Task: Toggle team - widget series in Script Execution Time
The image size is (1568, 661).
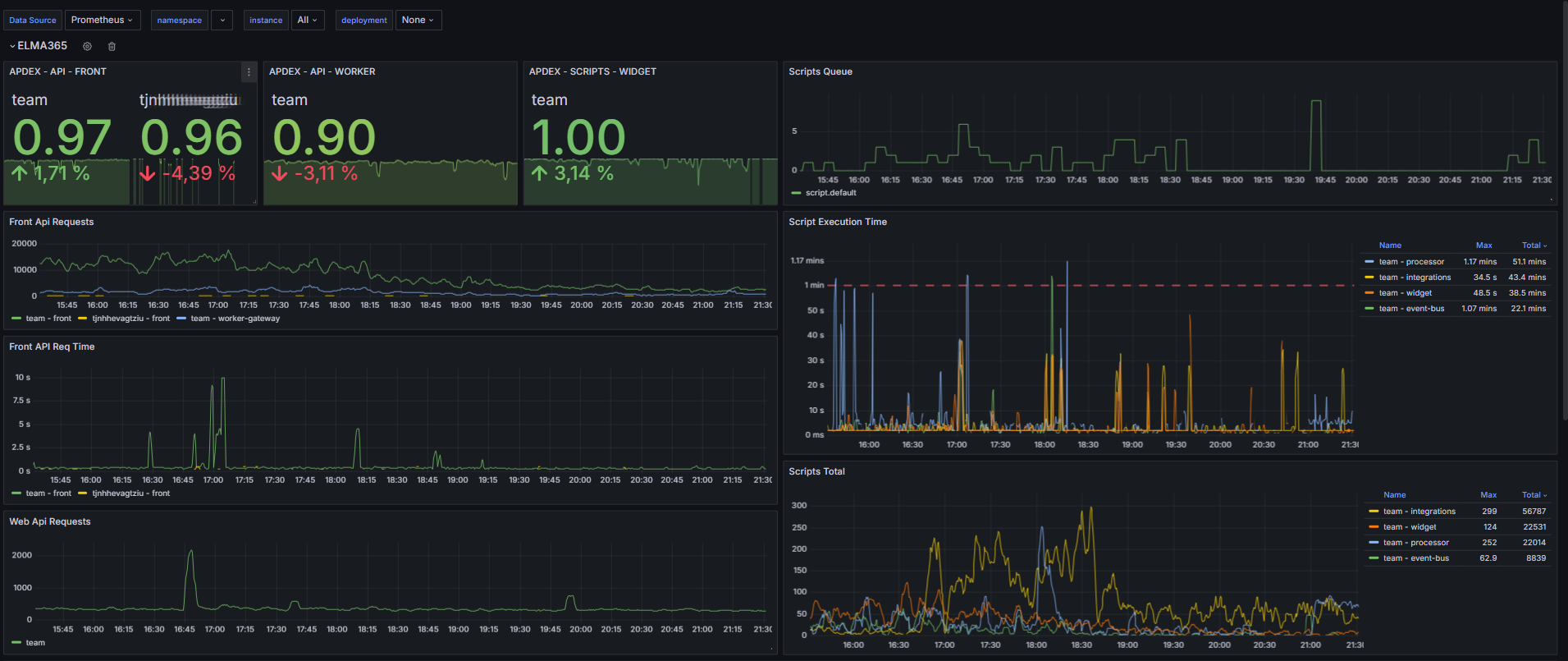Action: tap(1405, 293)
